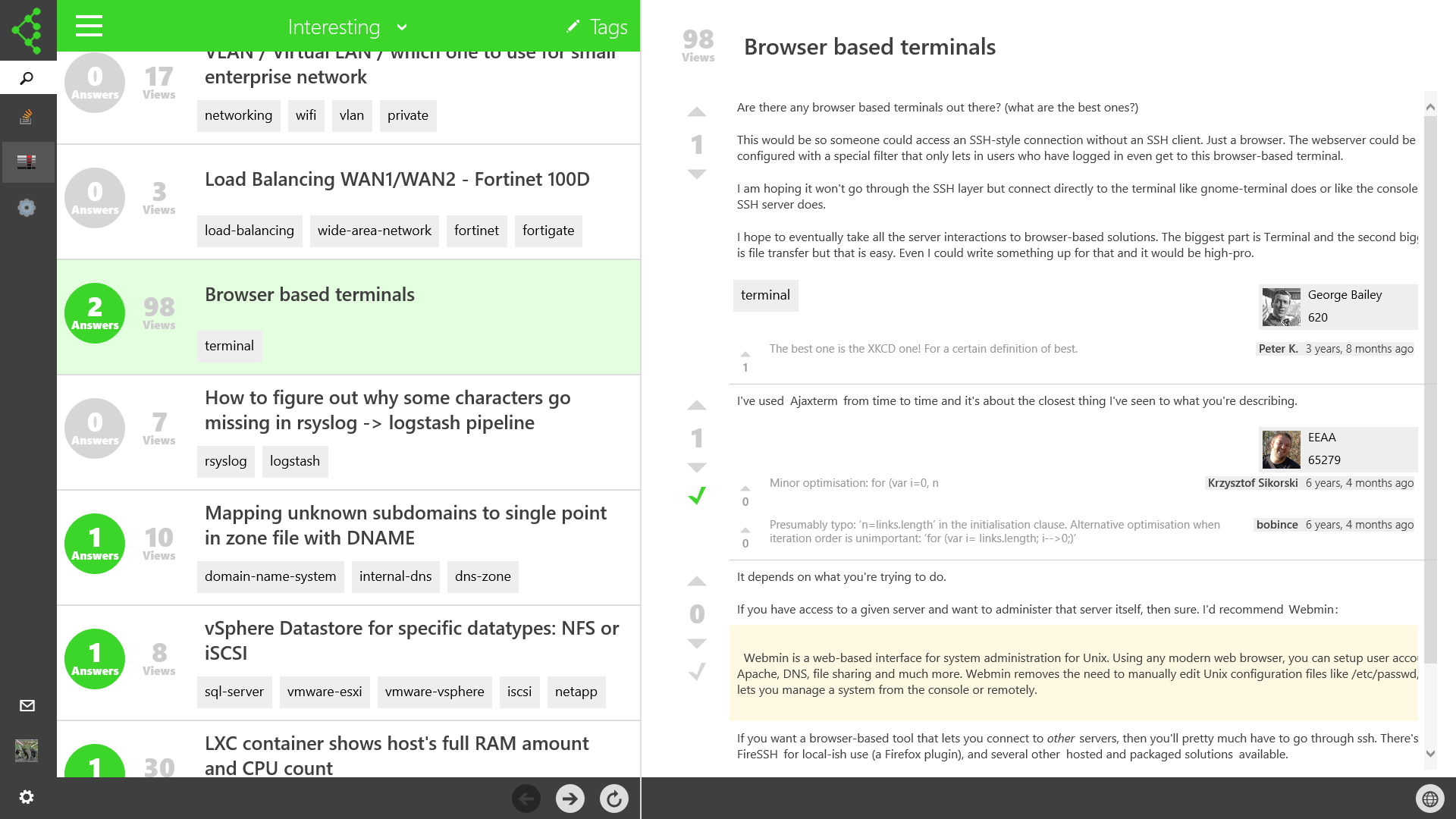Screen dimensions: 1456x819
Task: Click the forward navigation arrow button
Action: coord(569,797)
